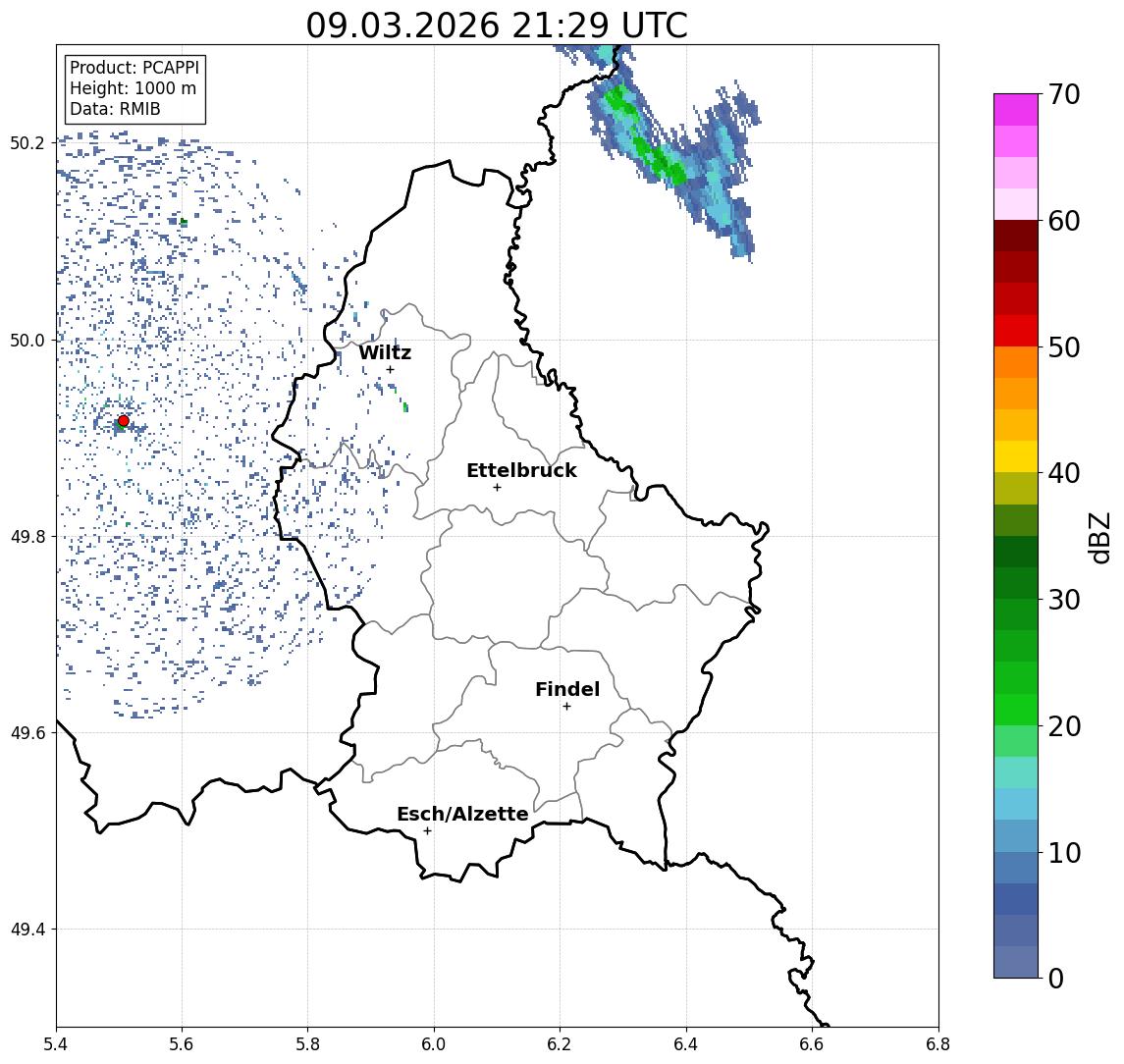Click the colorbar tick label 30
This screenshot has height=1064, width=1124.
click(x=1064, y=600)
